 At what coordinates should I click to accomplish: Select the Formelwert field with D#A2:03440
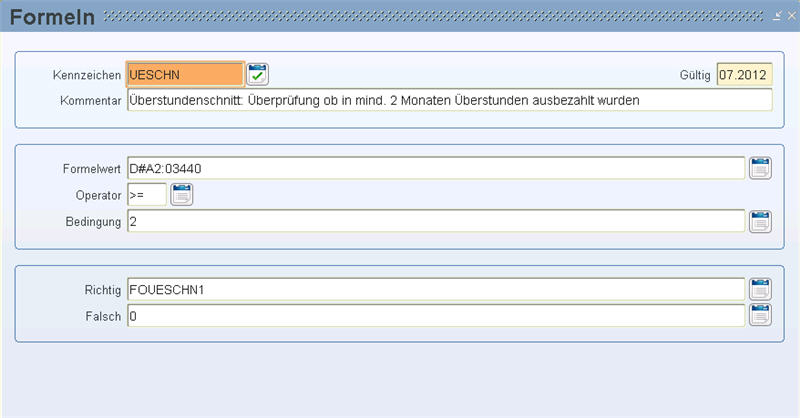pos(436,168)
